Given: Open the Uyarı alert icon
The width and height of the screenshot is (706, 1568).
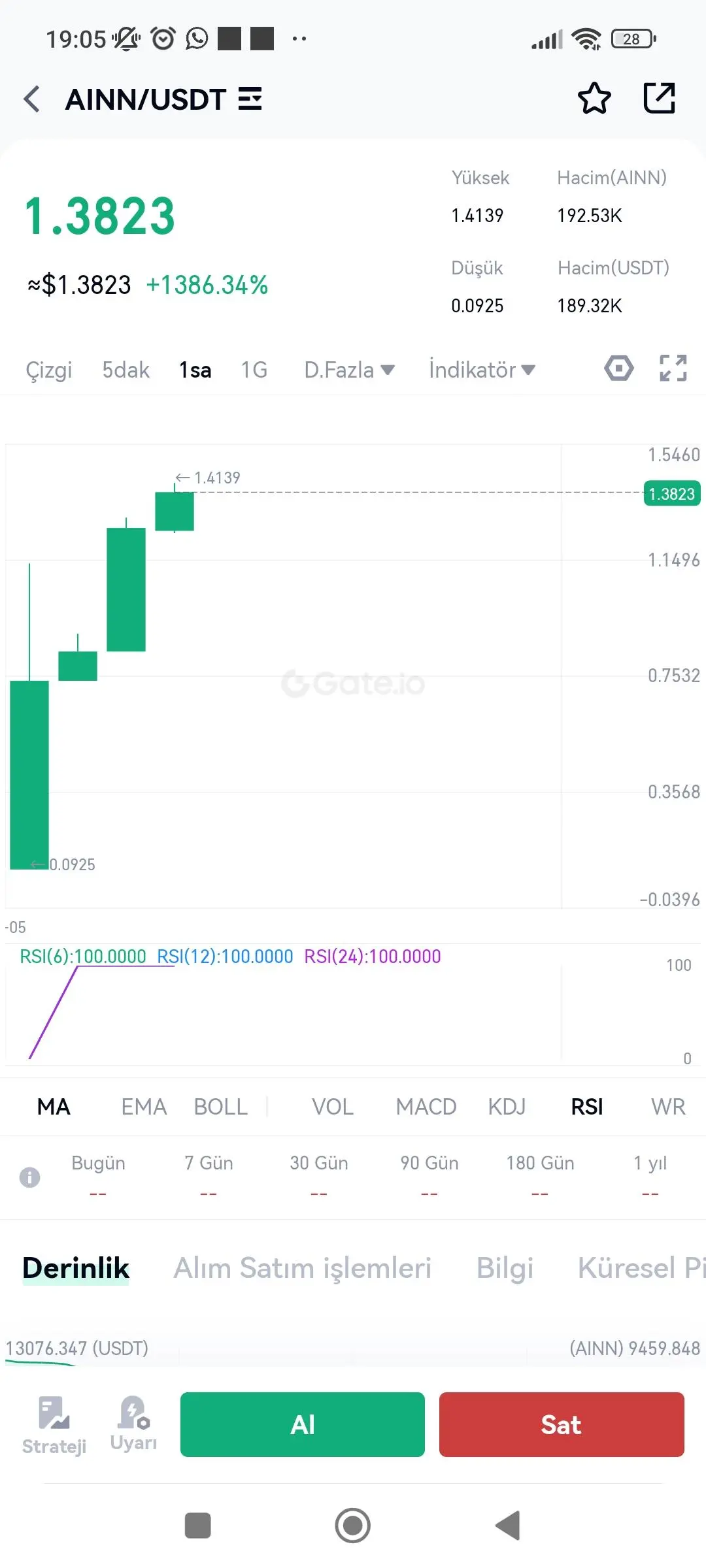Looking at the screenshot, I should [133, 1424].
